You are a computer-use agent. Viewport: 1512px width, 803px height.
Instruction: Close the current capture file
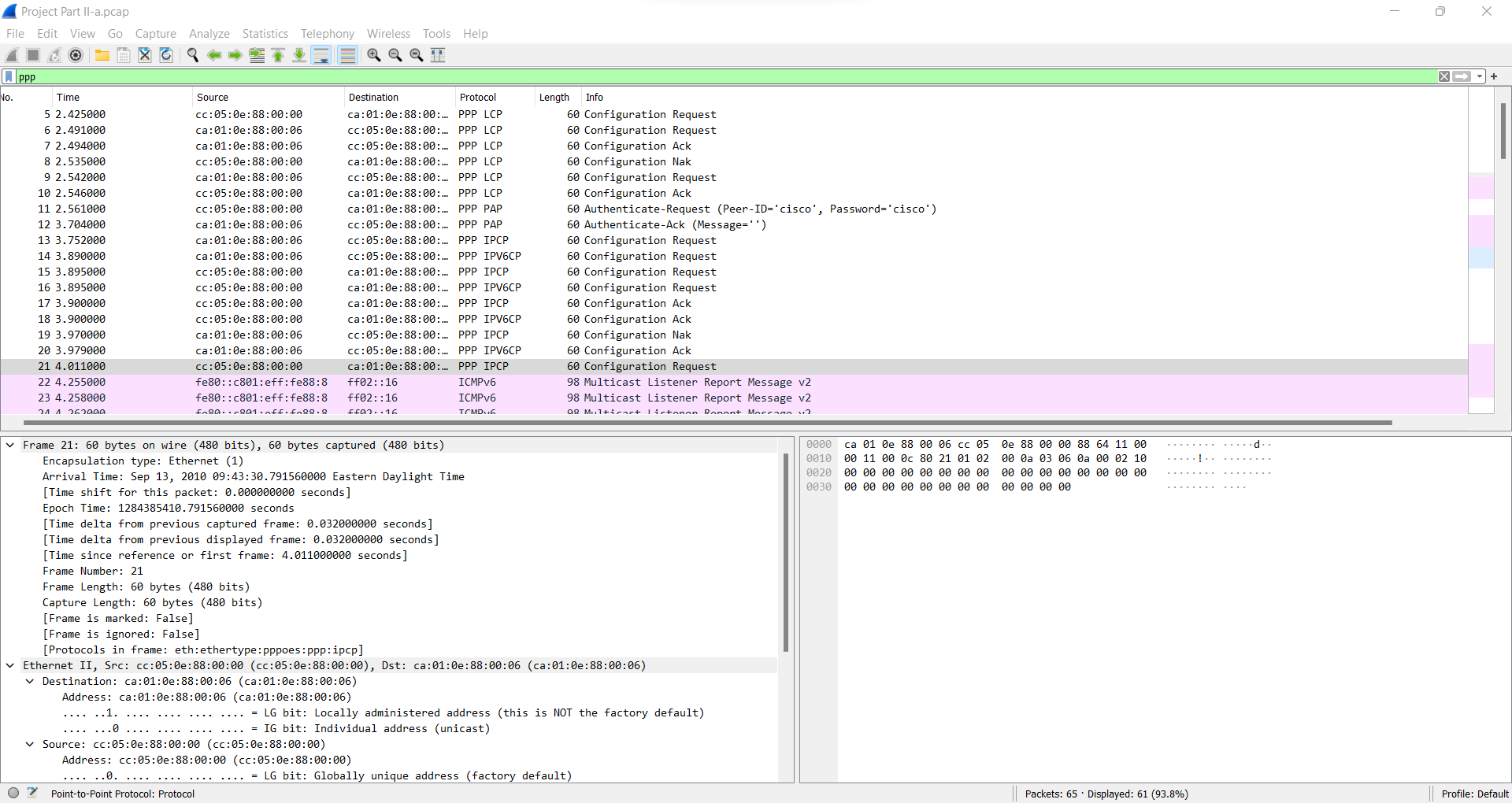tap(145, 55)
